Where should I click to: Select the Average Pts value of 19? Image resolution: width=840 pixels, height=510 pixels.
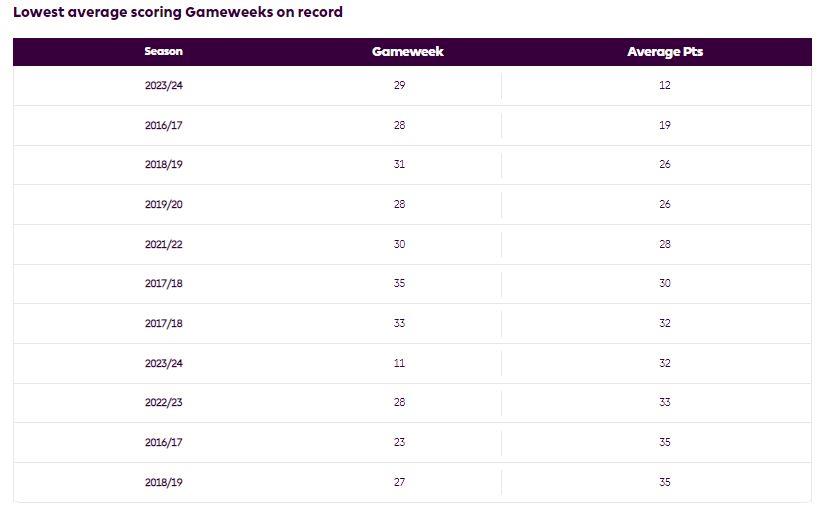(665, 125)
